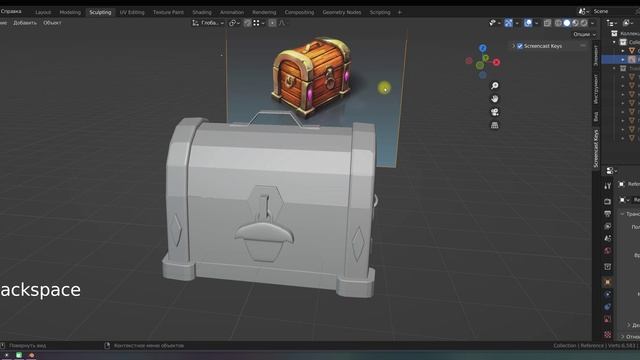Open the Инструмент sidebar tab

pyautogui.click(x=596, y=89)
